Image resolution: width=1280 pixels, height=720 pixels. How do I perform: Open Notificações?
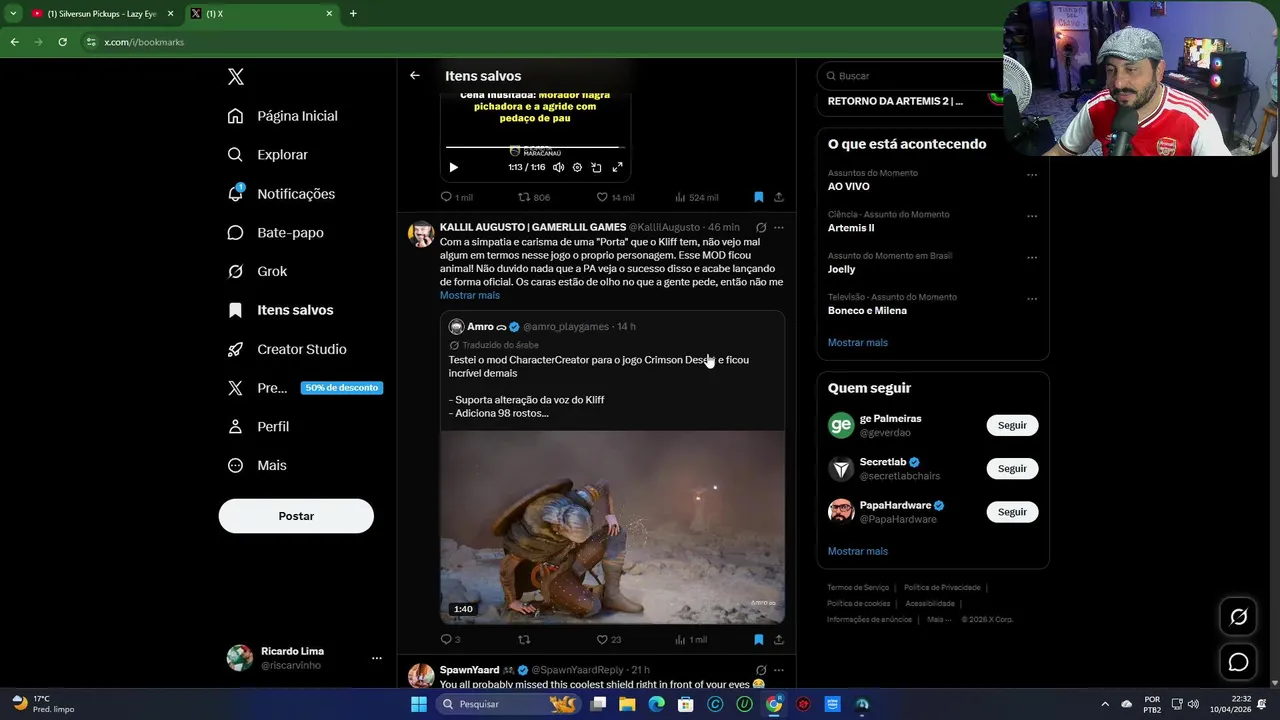(x=282, y=194)
